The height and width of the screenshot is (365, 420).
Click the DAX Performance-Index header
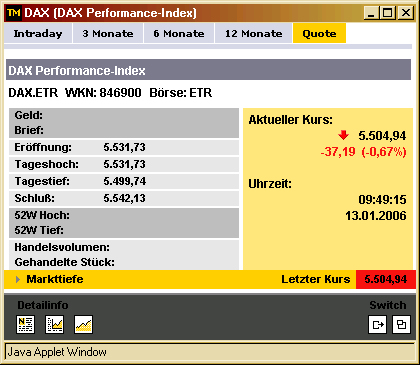208,70
